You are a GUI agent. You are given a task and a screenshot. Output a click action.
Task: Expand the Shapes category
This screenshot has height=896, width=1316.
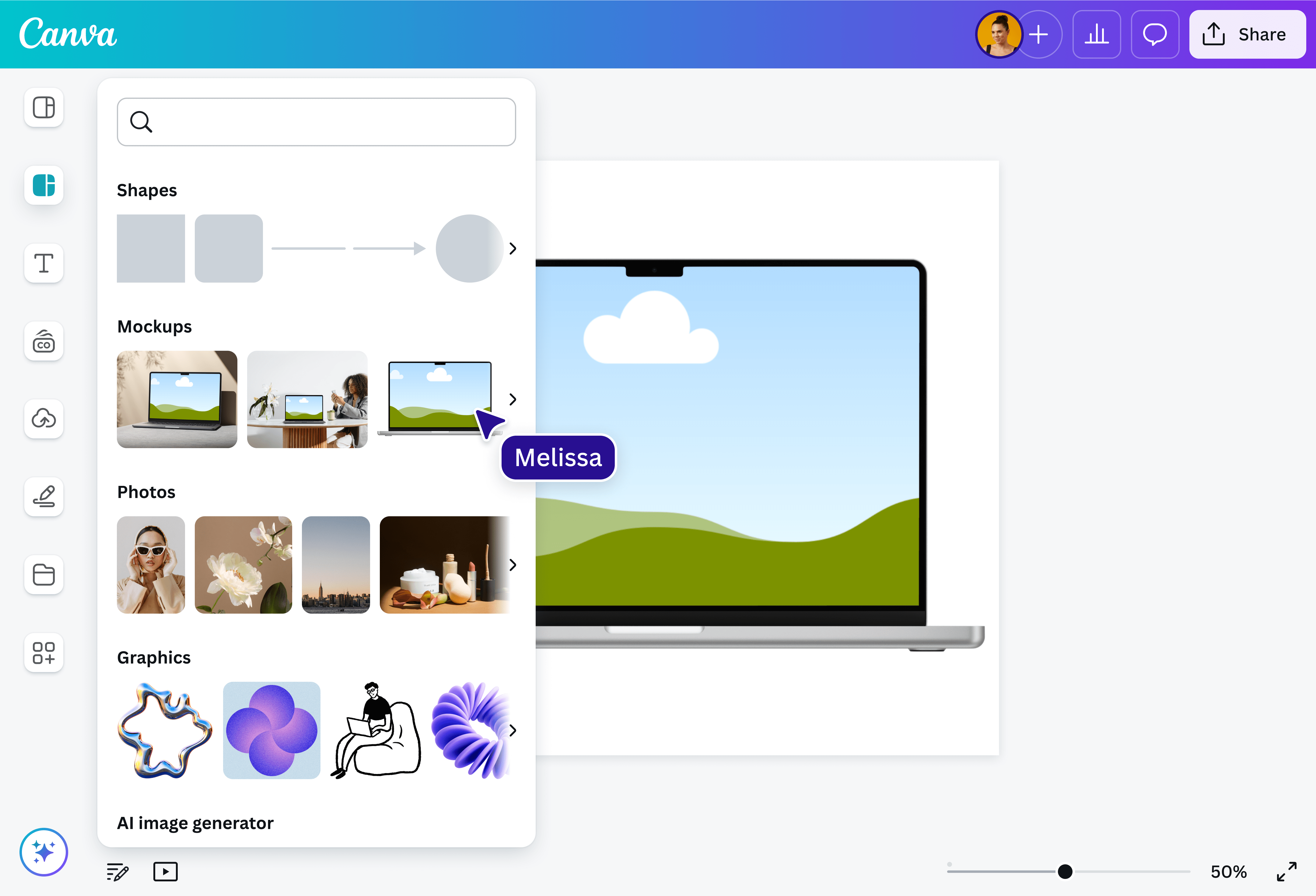coord(513,248)
